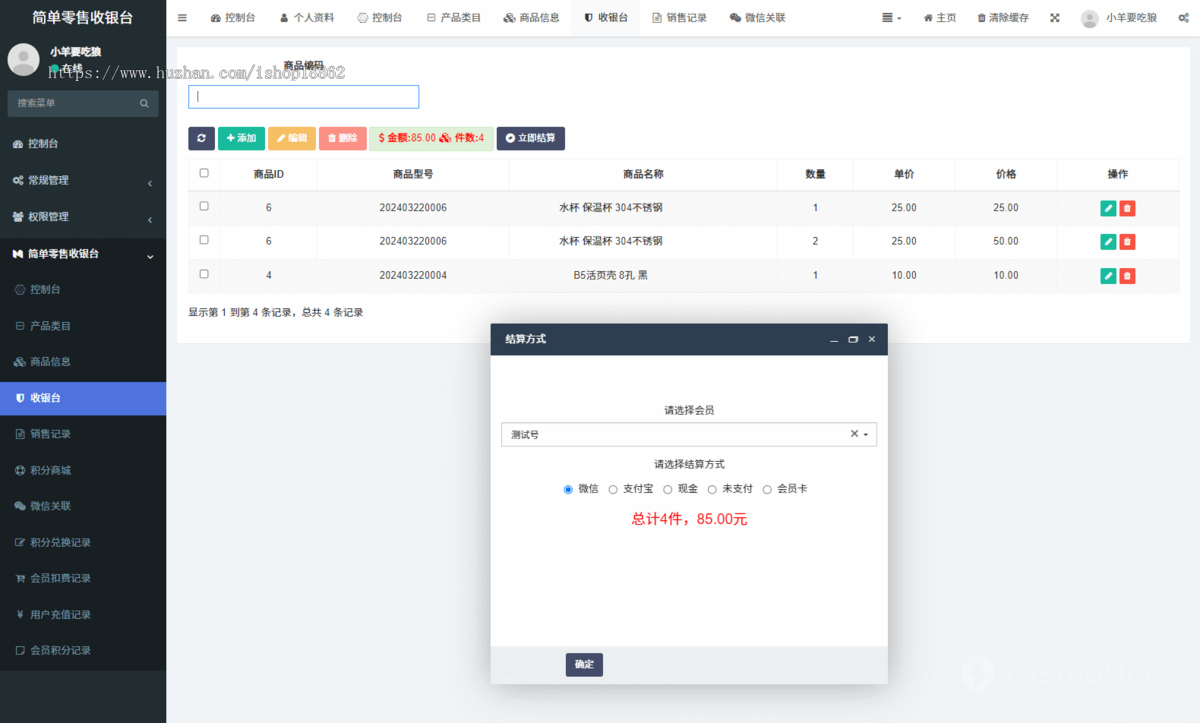Screen dimensions: 1200x723
Task: Open the member dropdown showing 测试号
Action: point(689,434)
